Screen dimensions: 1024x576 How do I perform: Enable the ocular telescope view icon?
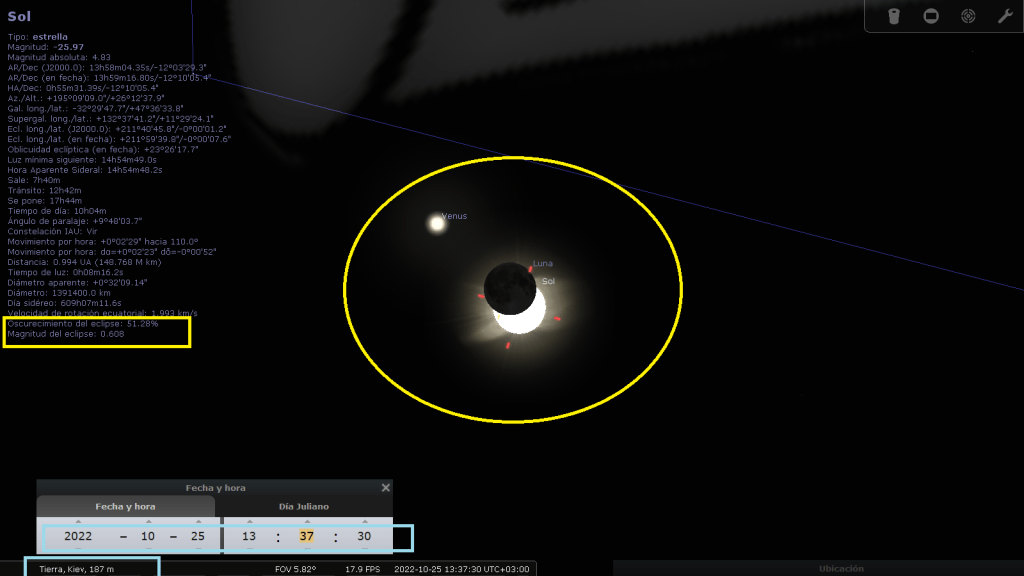click(894, 16)
